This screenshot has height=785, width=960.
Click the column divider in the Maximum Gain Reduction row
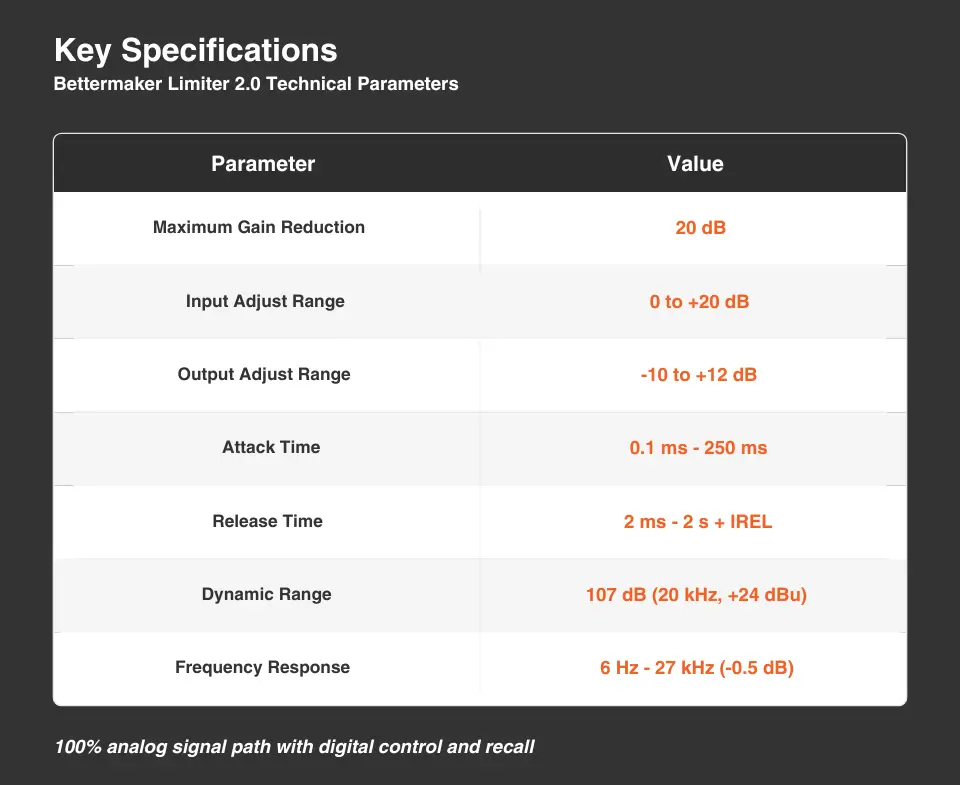[480, 240]
